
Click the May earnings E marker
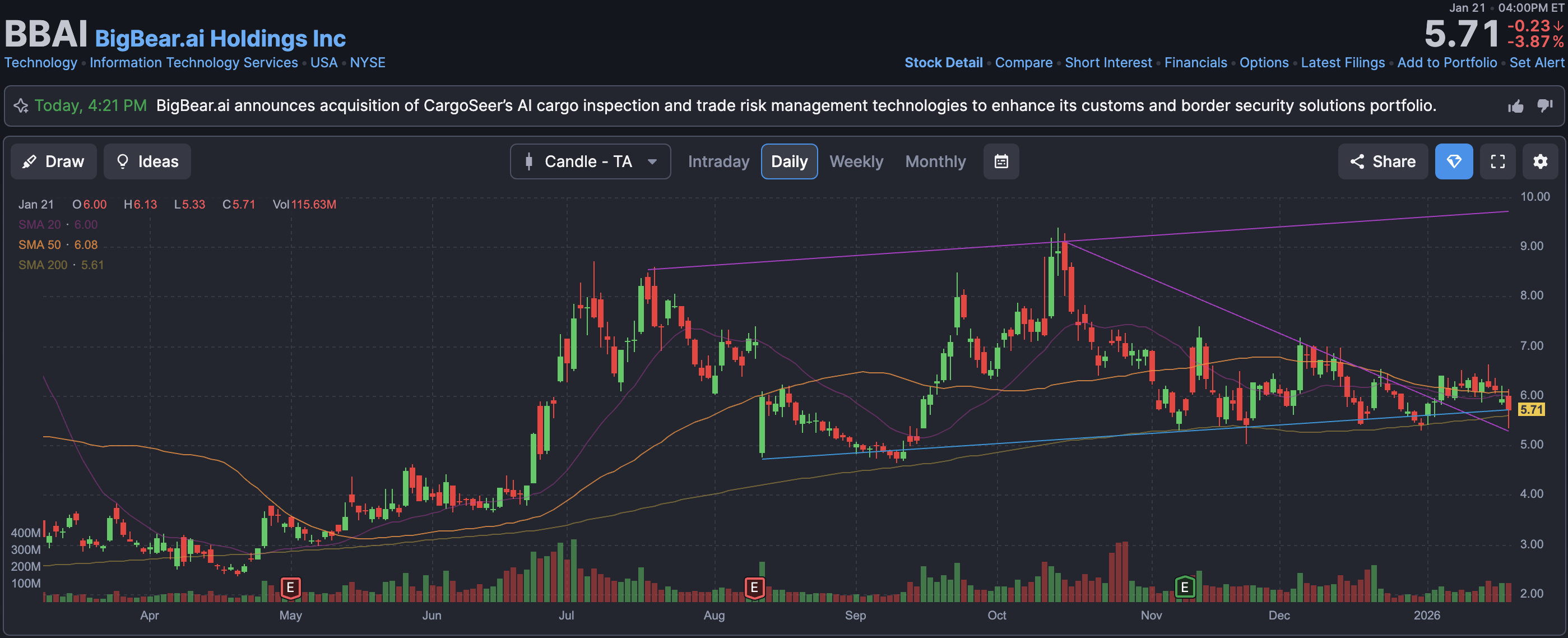(x=290, y=588)
